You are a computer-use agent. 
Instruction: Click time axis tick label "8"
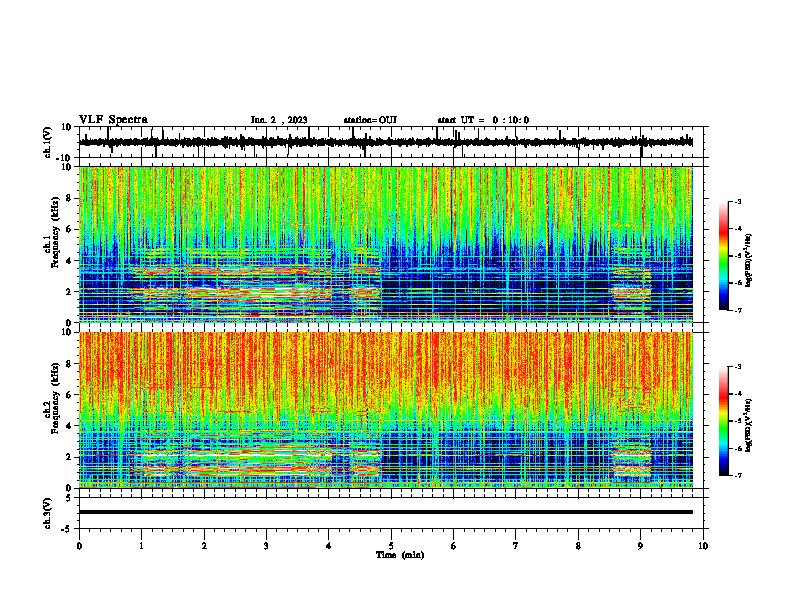(x=578, y=545)
